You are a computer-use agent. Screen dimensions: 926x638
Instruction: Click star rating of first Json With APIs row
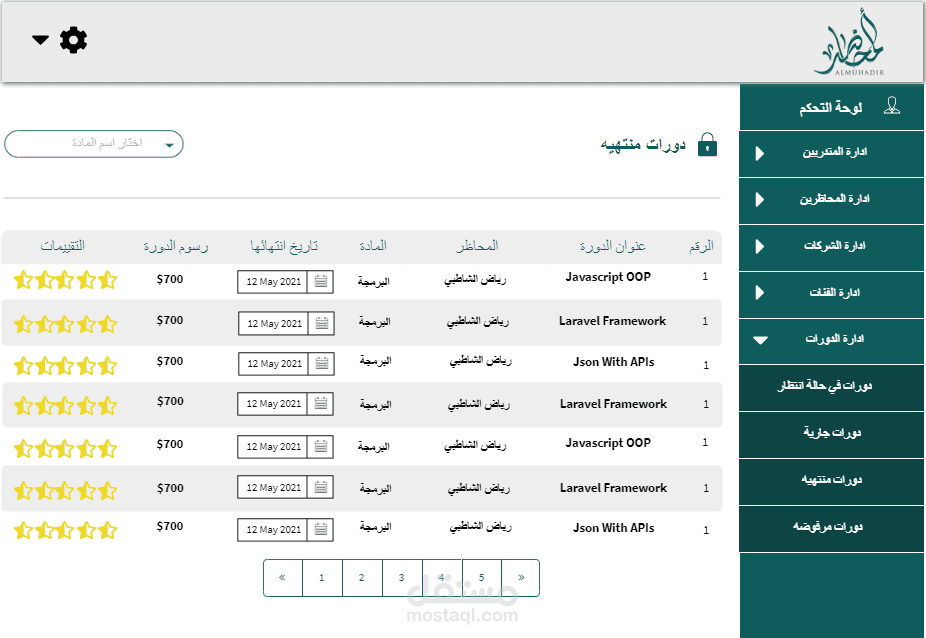coord(66,366)
